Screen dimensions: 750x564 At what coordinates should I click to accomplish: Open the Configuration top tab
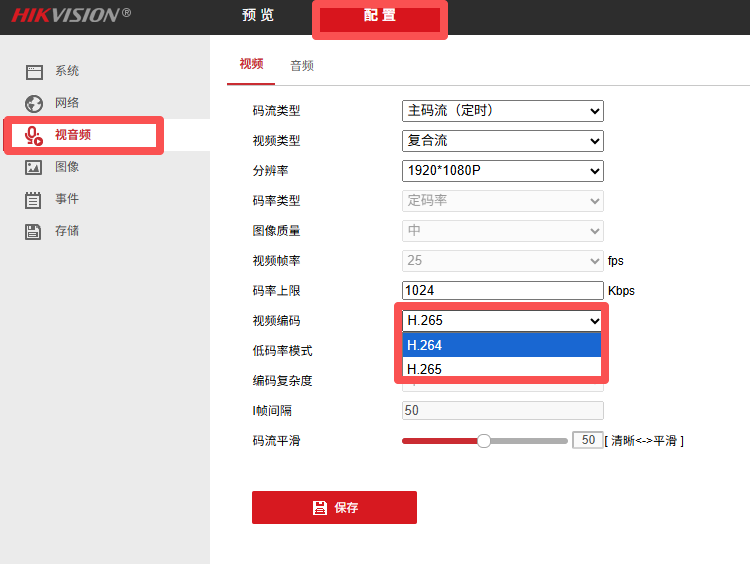(380, 17)
